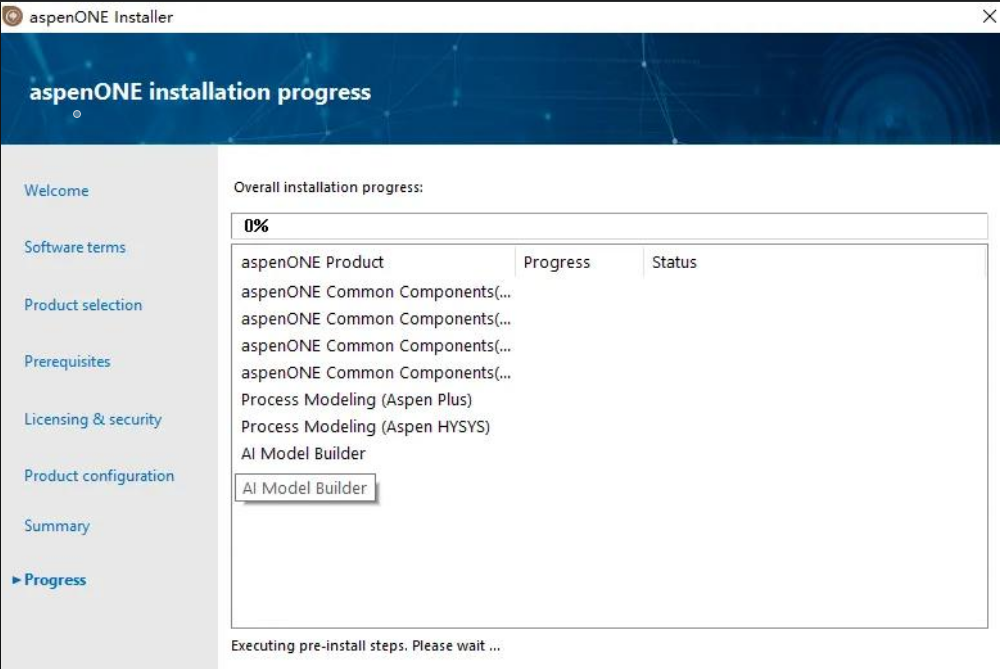Viewport: 1000px width, 669px height.
Task: Open the Product configuration step
Action: [99, 476]
